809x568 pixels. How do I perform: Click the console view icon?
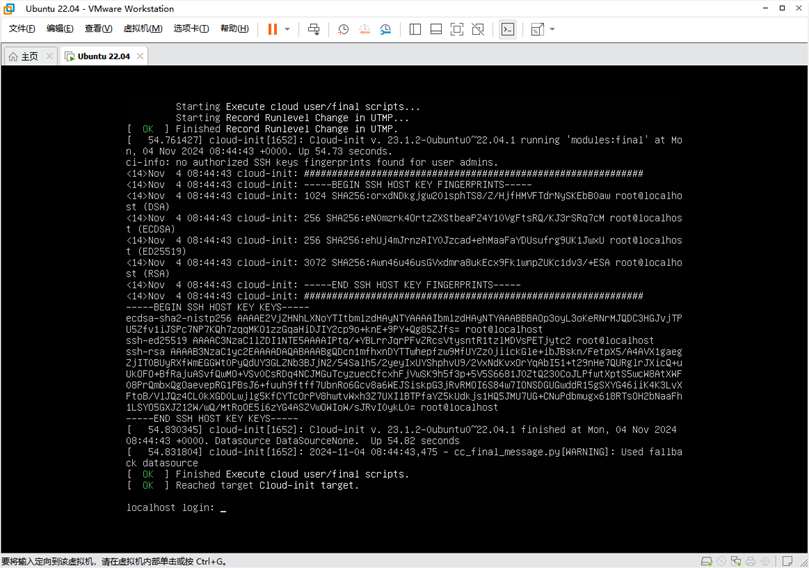click(508, 29)
